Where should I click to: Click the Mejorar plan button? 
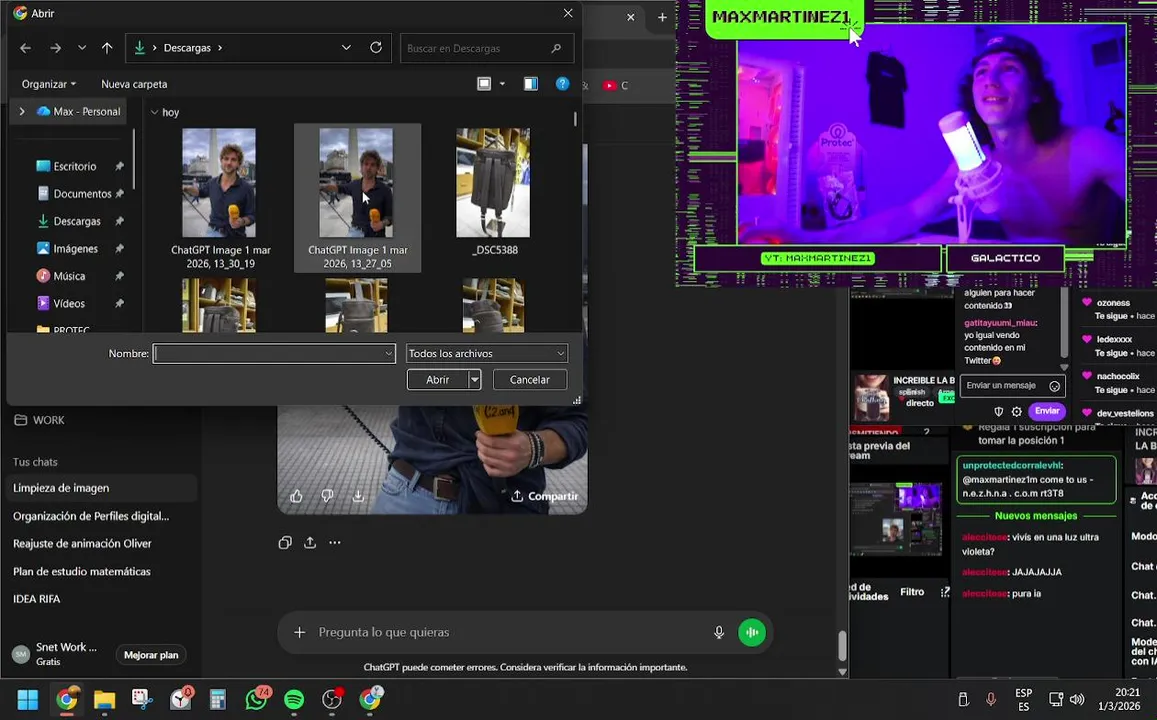click(151, 654)
